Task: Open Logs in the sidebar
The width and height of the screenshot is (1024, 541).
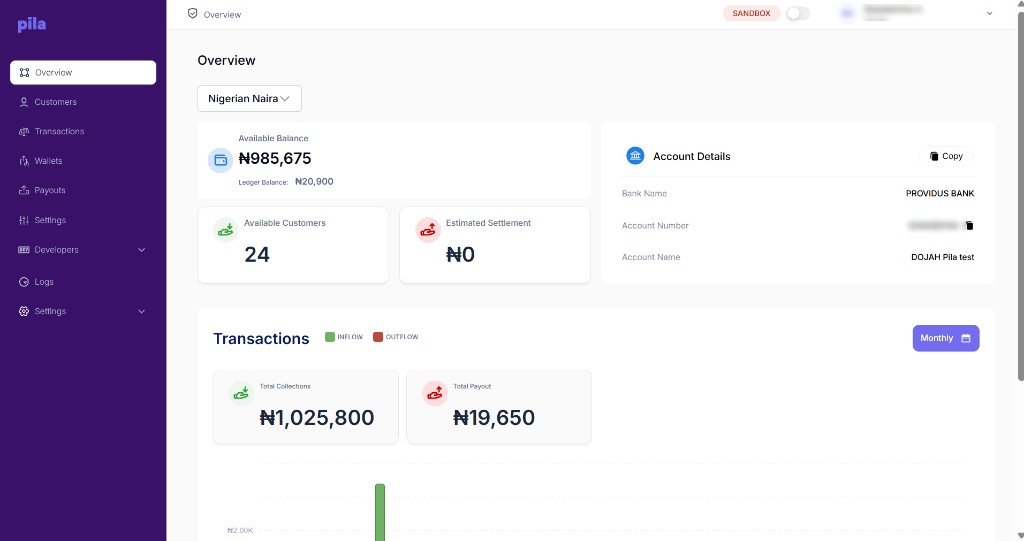Action: 44,282
